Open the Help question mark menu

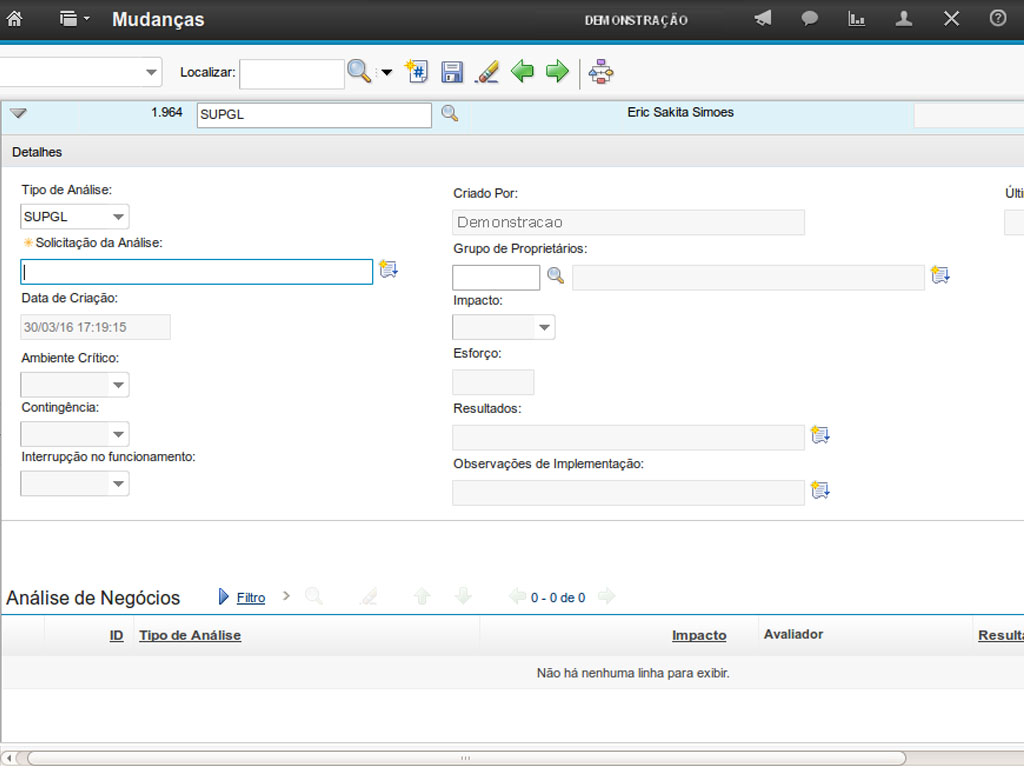pyautogui.click(x=997, y=19)
